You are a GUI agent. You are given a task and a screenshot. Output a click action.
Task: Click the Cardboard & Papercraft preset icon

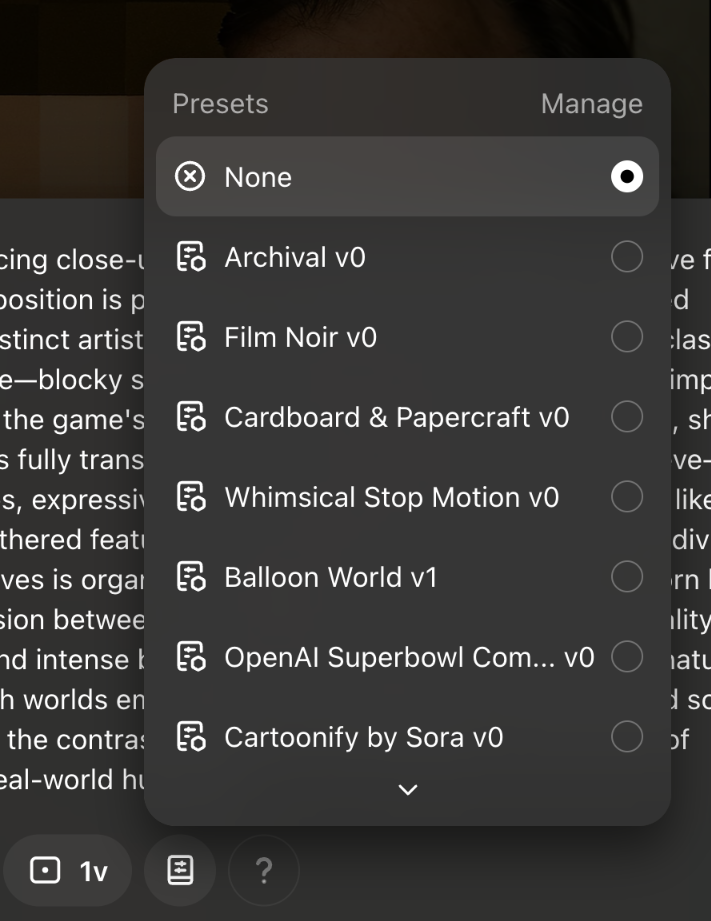(191, 417)
